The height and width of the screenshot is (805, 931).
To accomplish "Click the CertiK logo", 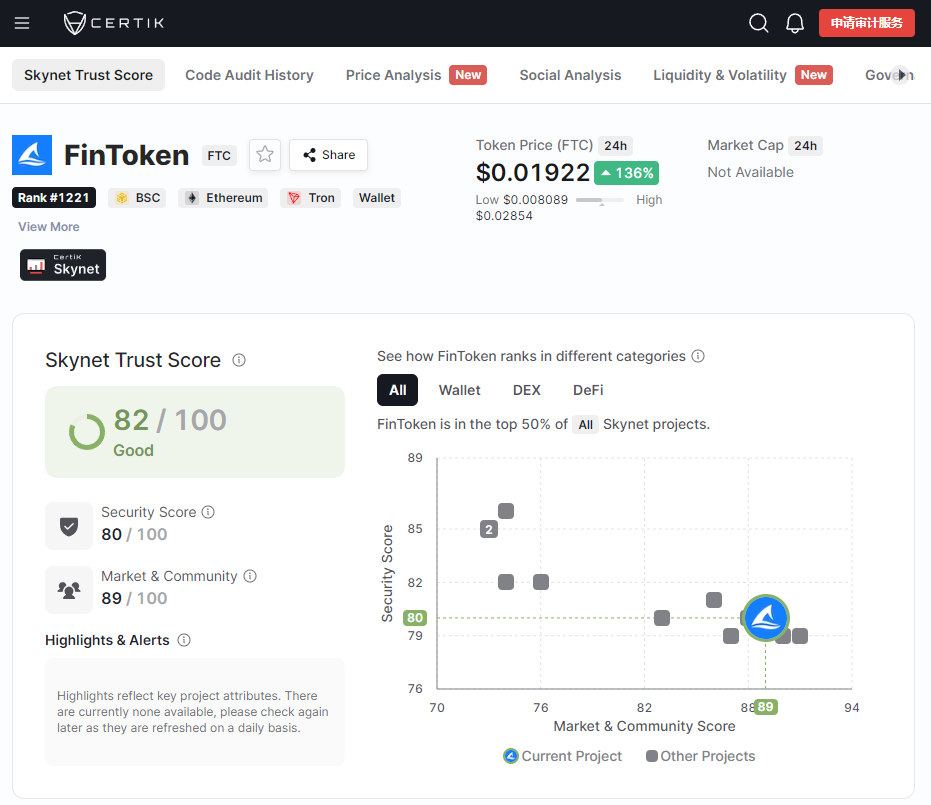I will (114, 23).
